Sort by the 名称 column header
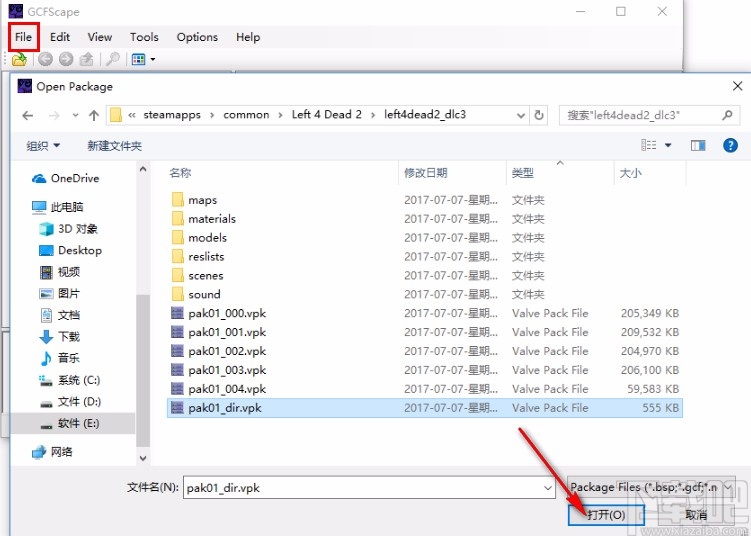Image resolution: width=751 pixels, height=536 pixels. coord(283,173)
